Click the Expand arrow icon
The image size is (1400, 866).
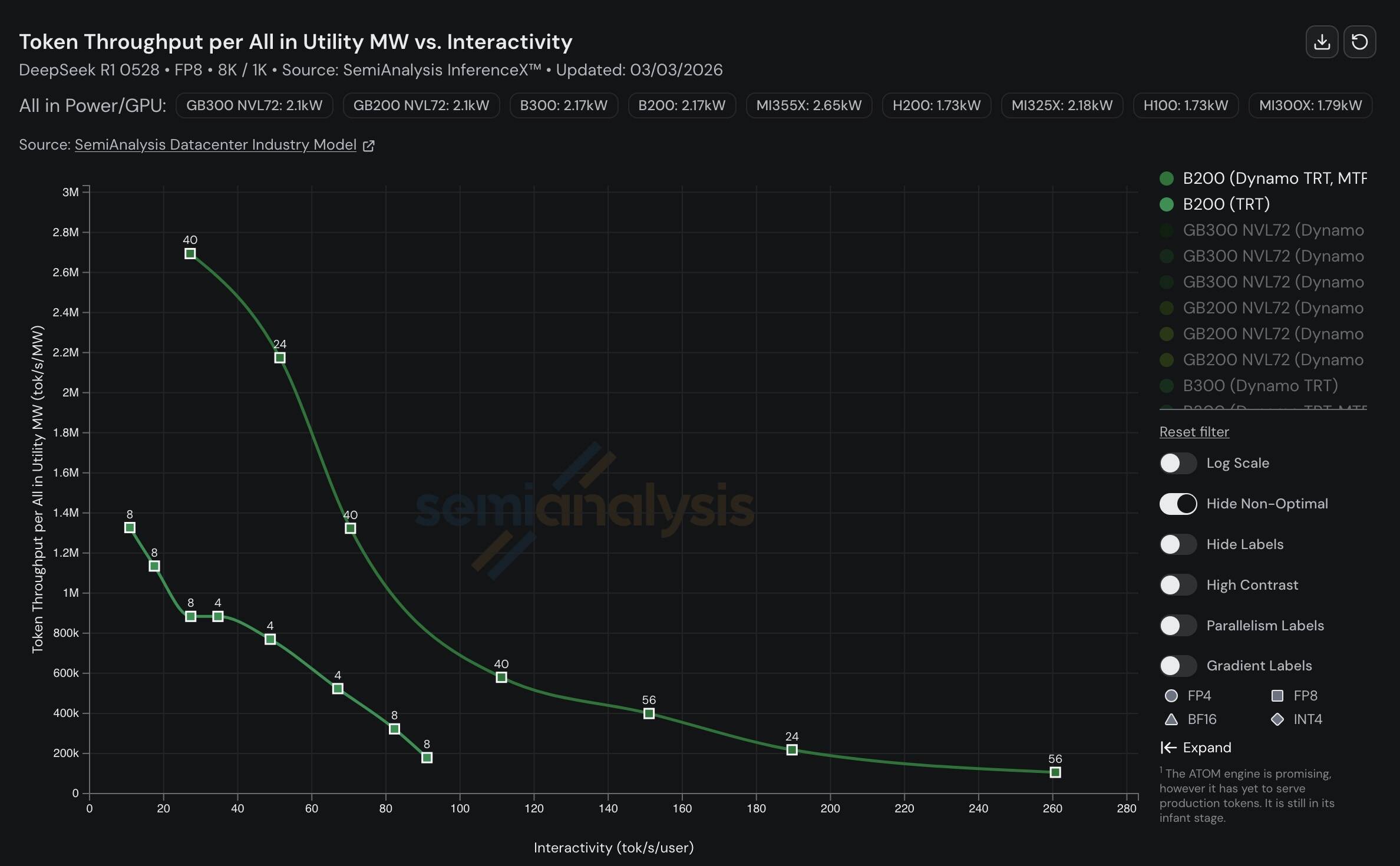coord(1168,748)
